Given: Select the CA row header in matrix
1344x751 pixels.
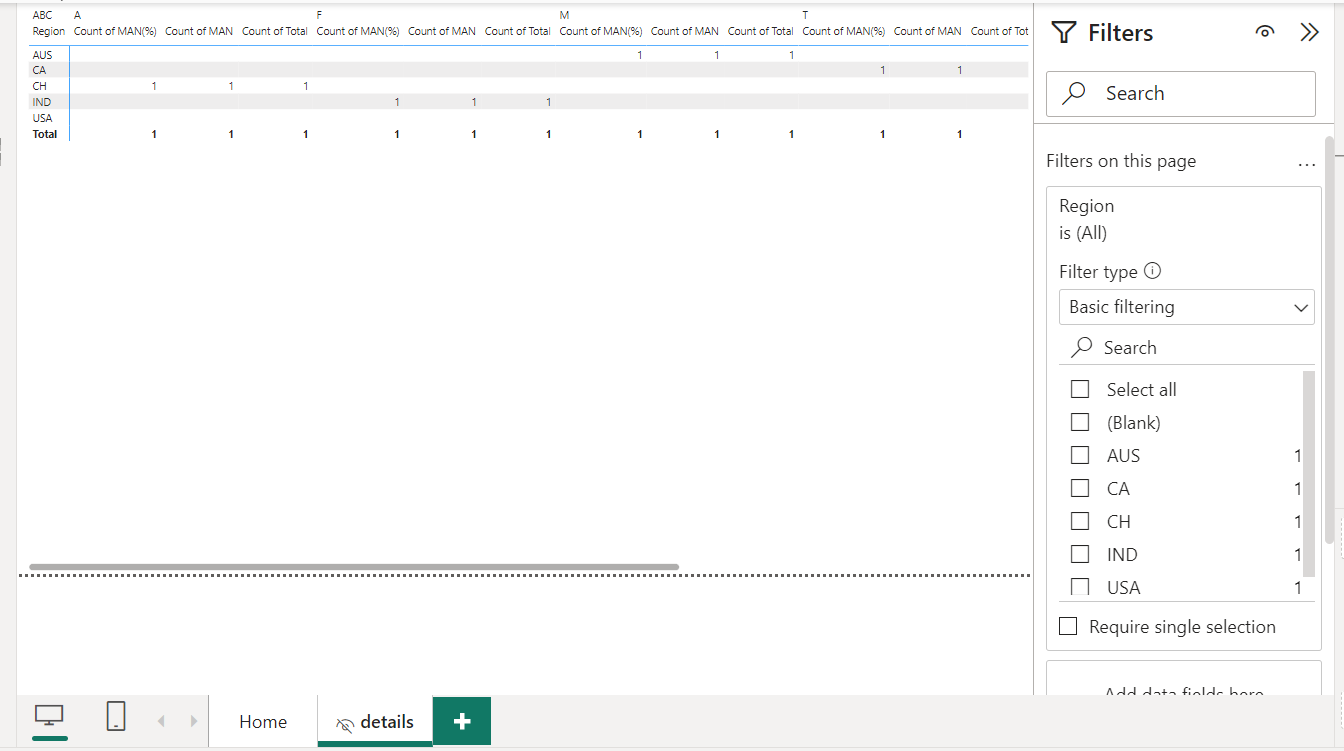Looking at the screenshot, I should click(39, 70).
